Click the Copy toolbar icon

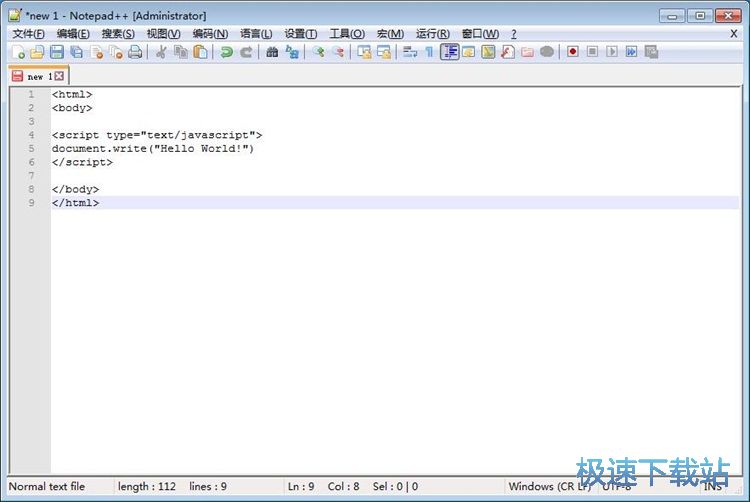coord(181,52)
